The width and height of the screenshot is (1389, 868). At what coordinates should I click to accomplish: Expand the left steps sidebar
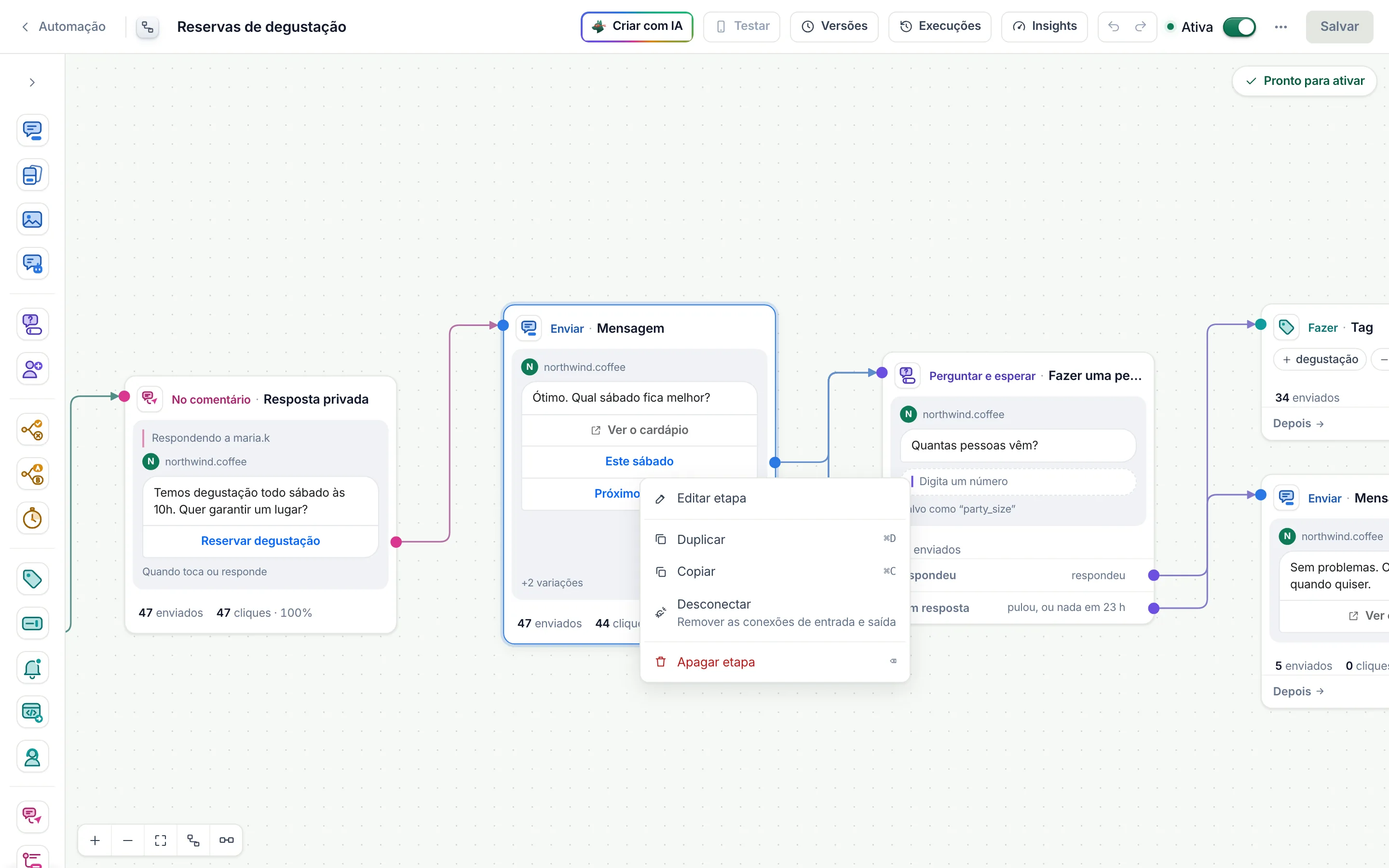(x=32, y=82)
